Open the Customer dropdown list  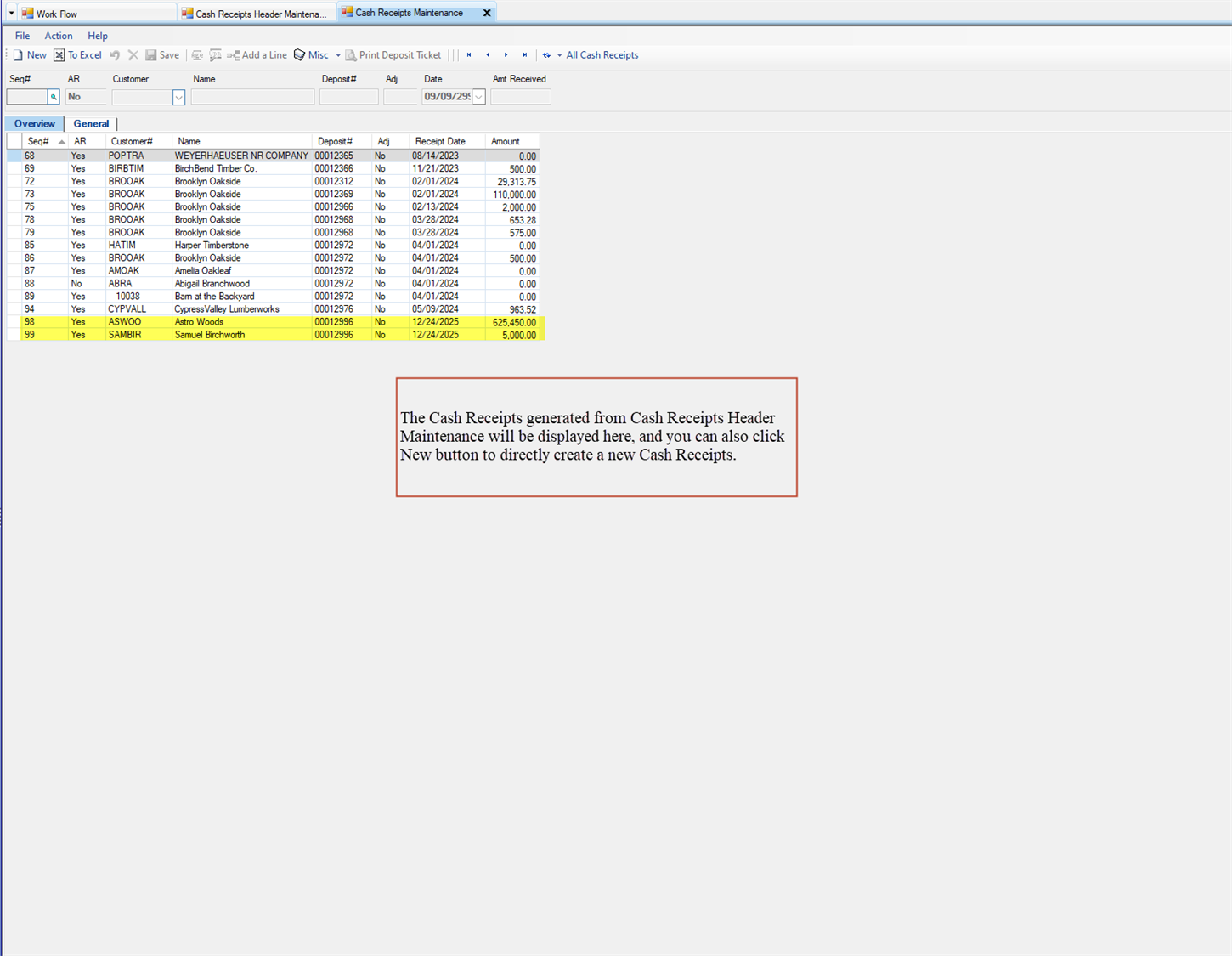pos(178,97)
